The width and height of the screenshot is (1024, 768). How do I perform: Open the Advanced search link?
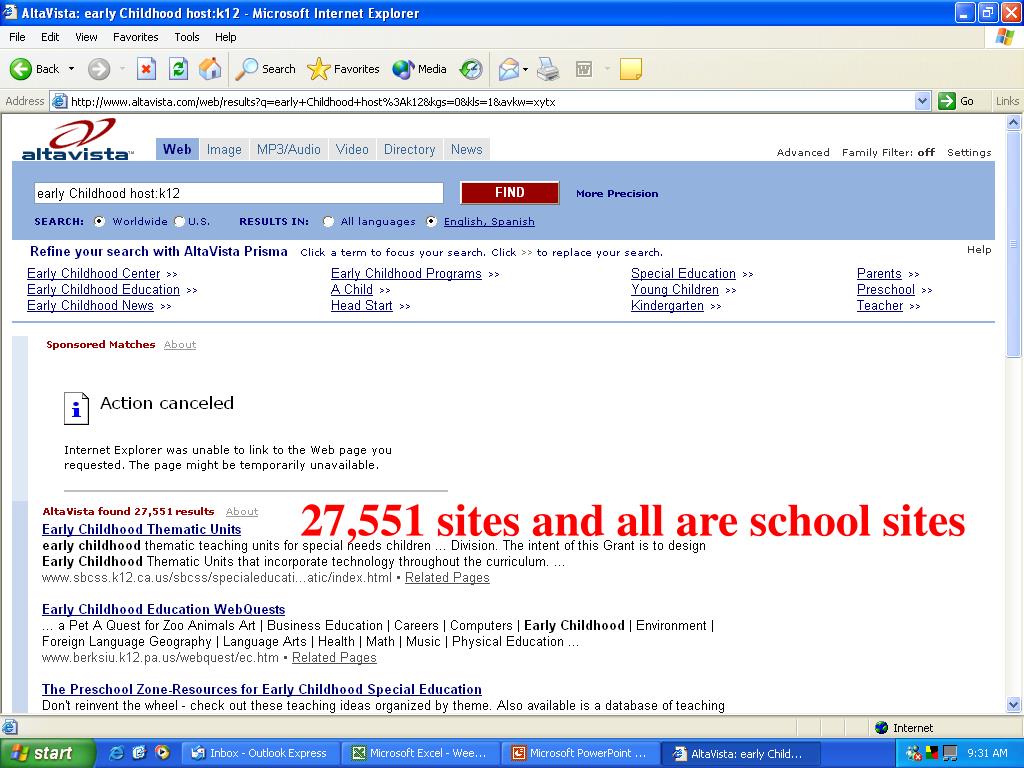803,152
